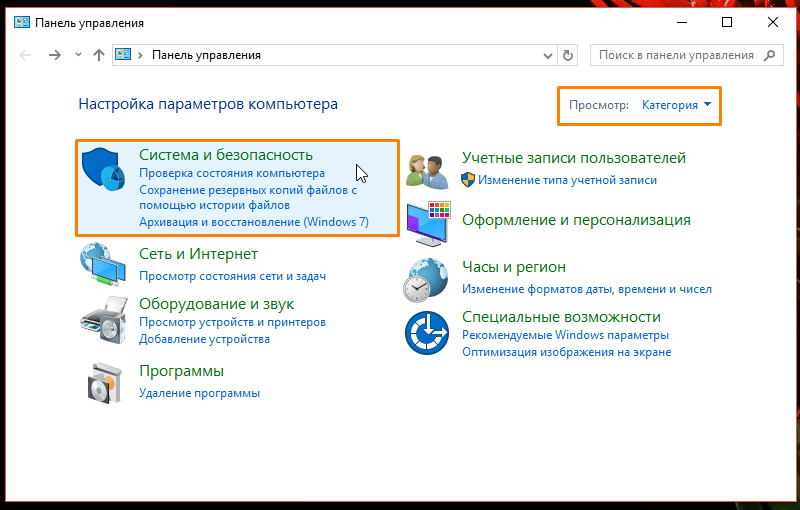Image resolution: width=800 pixels, height=510 pixels.
Task: Click the Clock and Region globe icon
Action: [426, 280]
